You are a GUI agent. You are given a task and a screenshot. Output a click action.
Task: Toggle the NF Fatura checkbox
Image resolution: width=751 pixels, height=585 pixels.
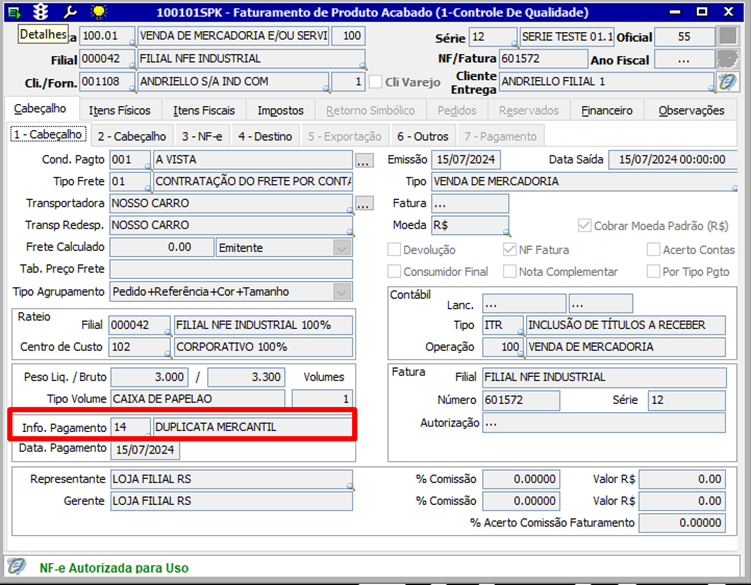(509, 250)
